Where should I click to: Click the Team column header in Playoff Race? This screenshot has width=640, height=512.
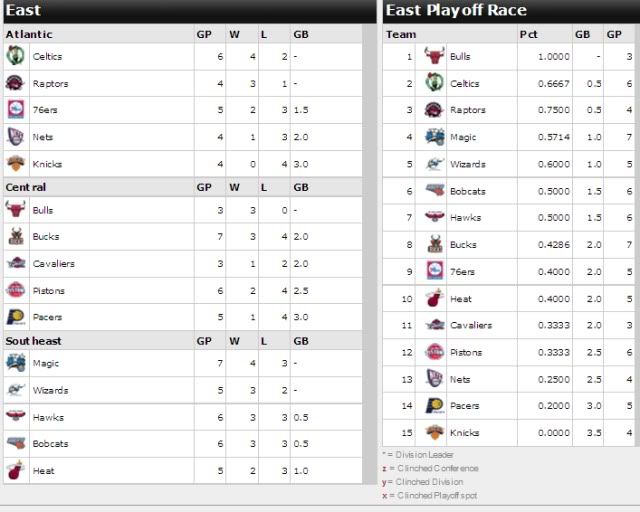(401, 34)
